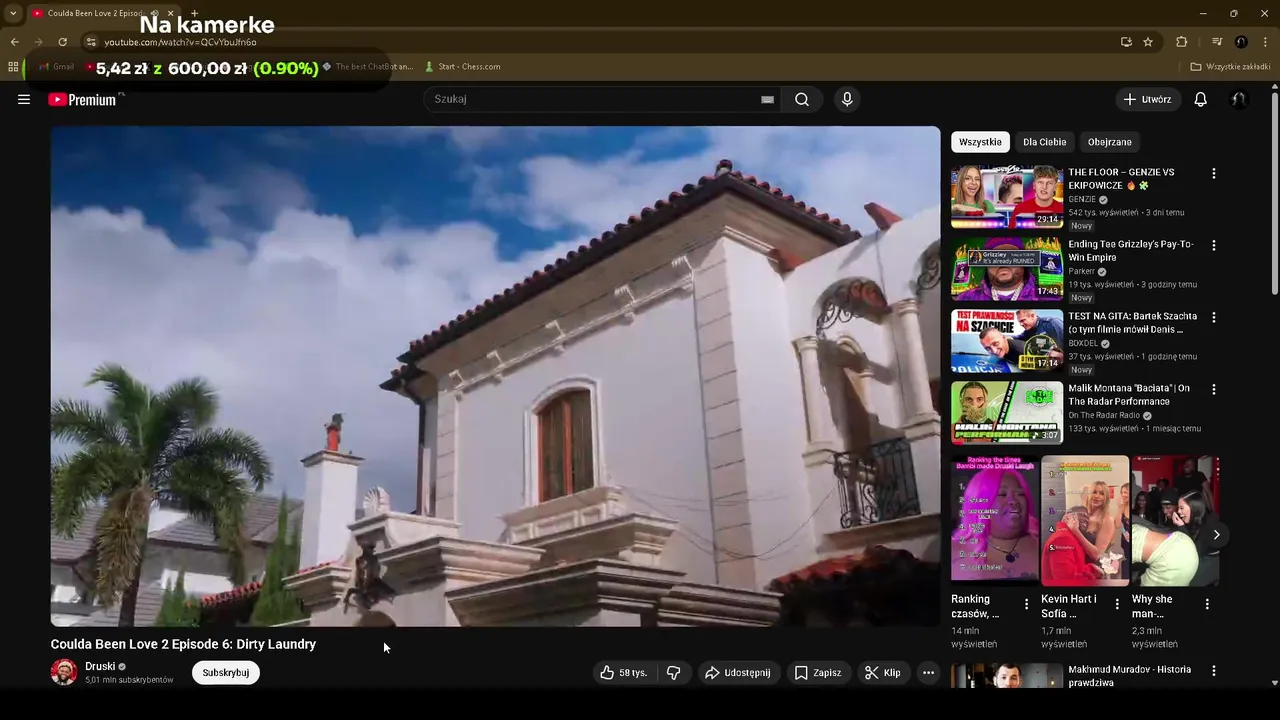Focus the Szukaj search field
This screenshot has height=720, width=1280.
point(596,99)
